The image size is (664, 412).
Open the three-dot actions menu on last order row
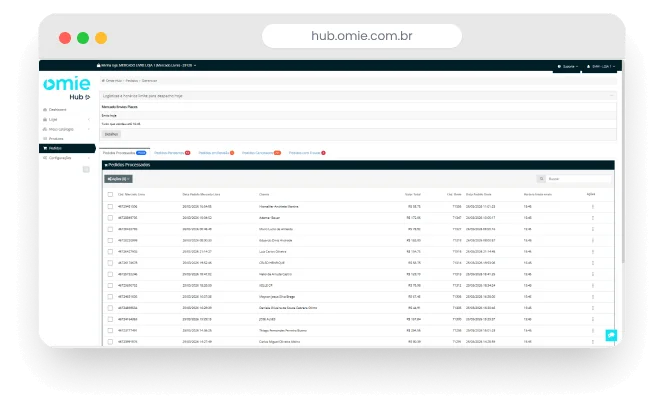tap(592, 341)
